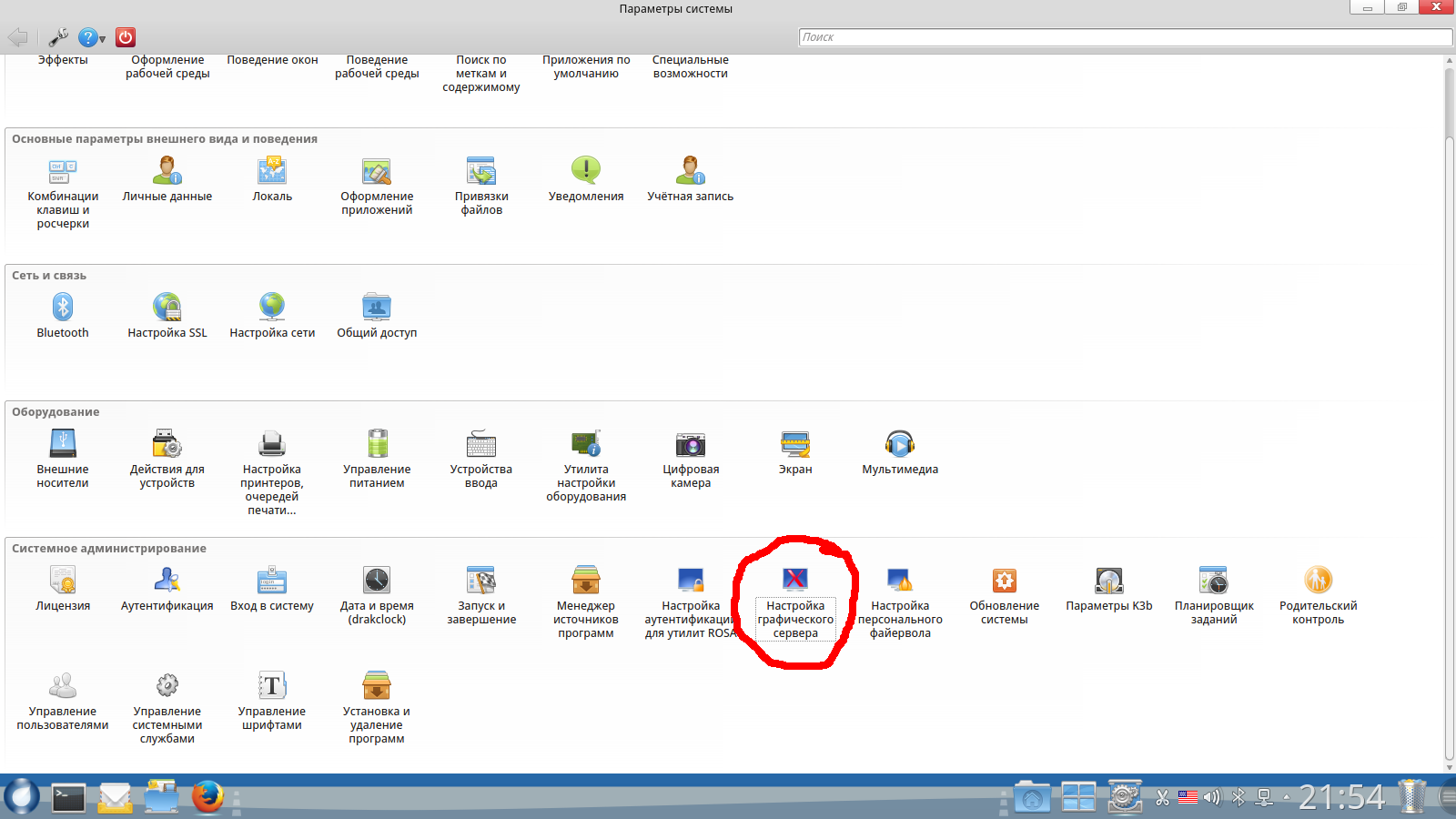Open Управление питанием settings

(377, 460)
